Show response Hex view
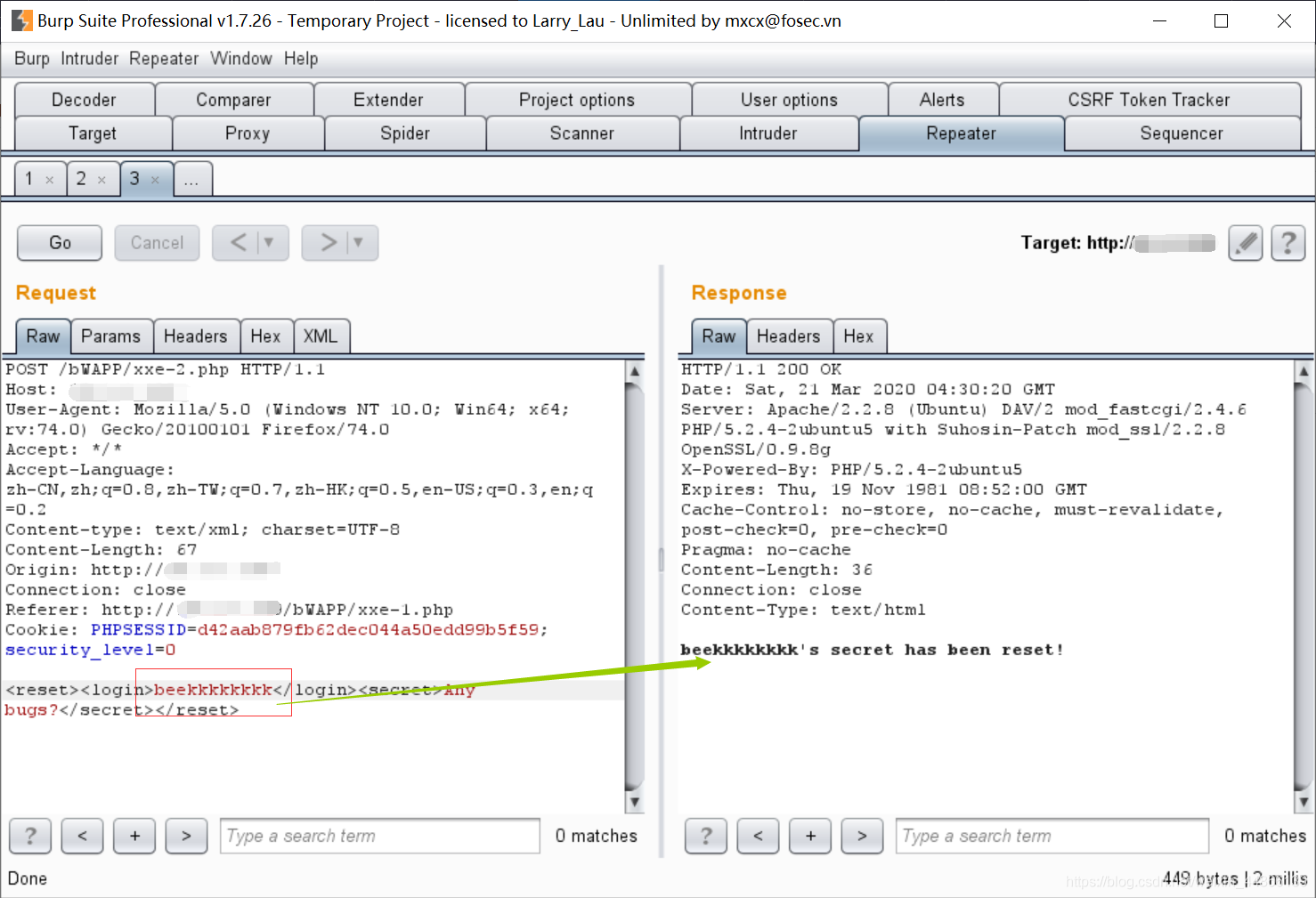 click(x=858, y=336)
